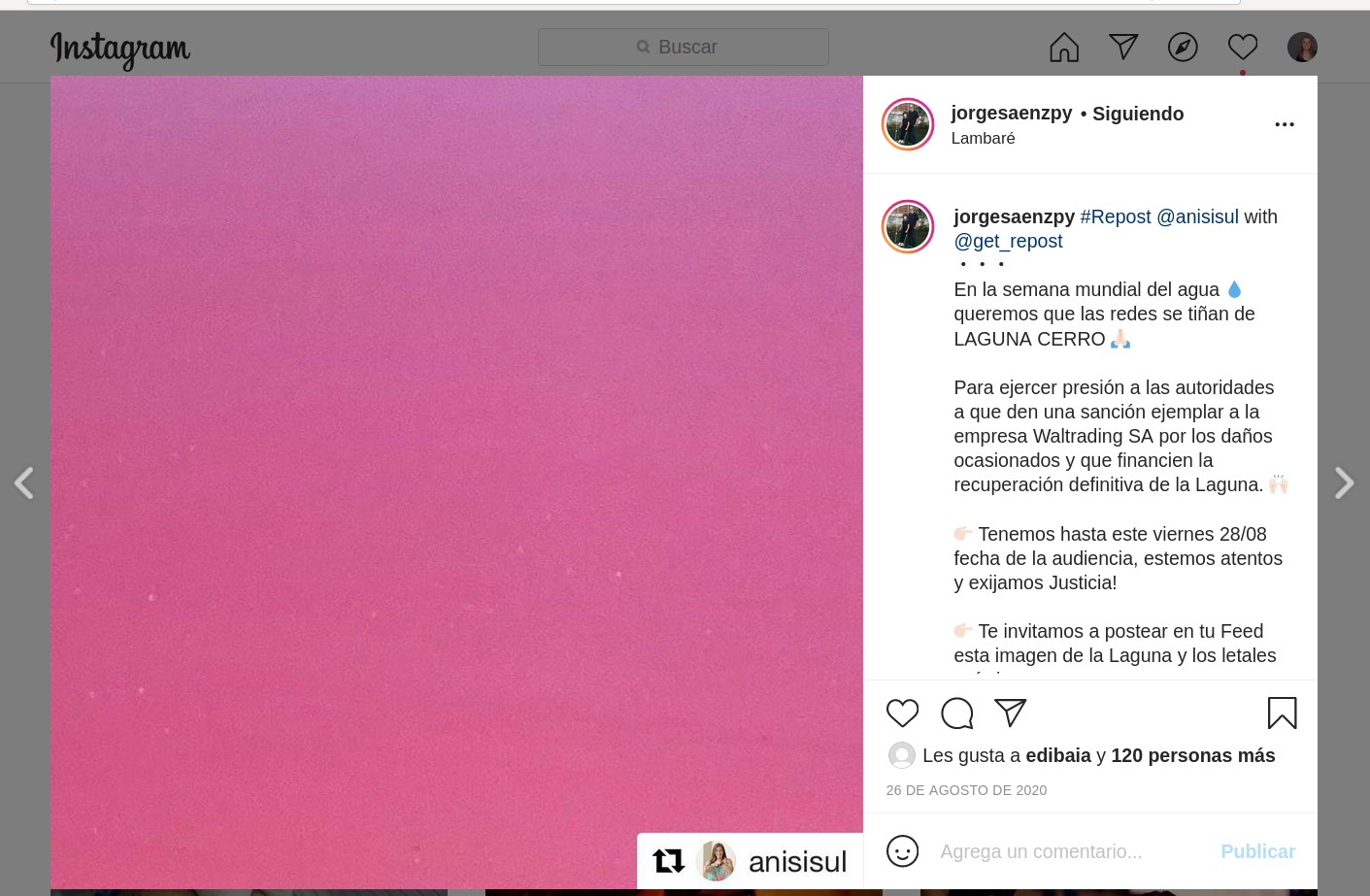
Task: Click Publicar to post comment
Action: tap(1257, 851)
